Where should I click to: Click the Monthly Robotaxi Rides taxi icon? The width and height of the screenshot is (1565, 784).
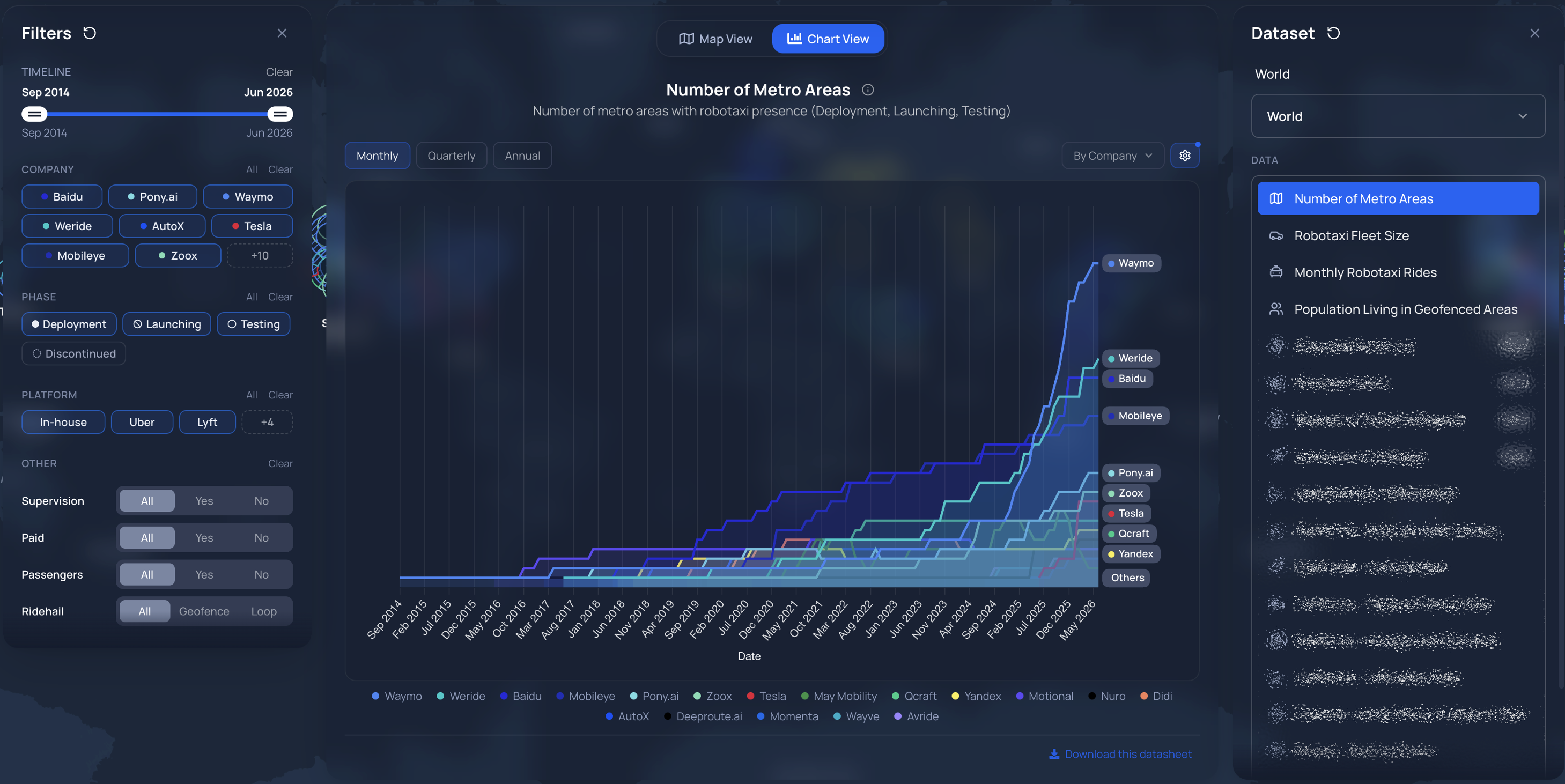[x=1276, y=272]
